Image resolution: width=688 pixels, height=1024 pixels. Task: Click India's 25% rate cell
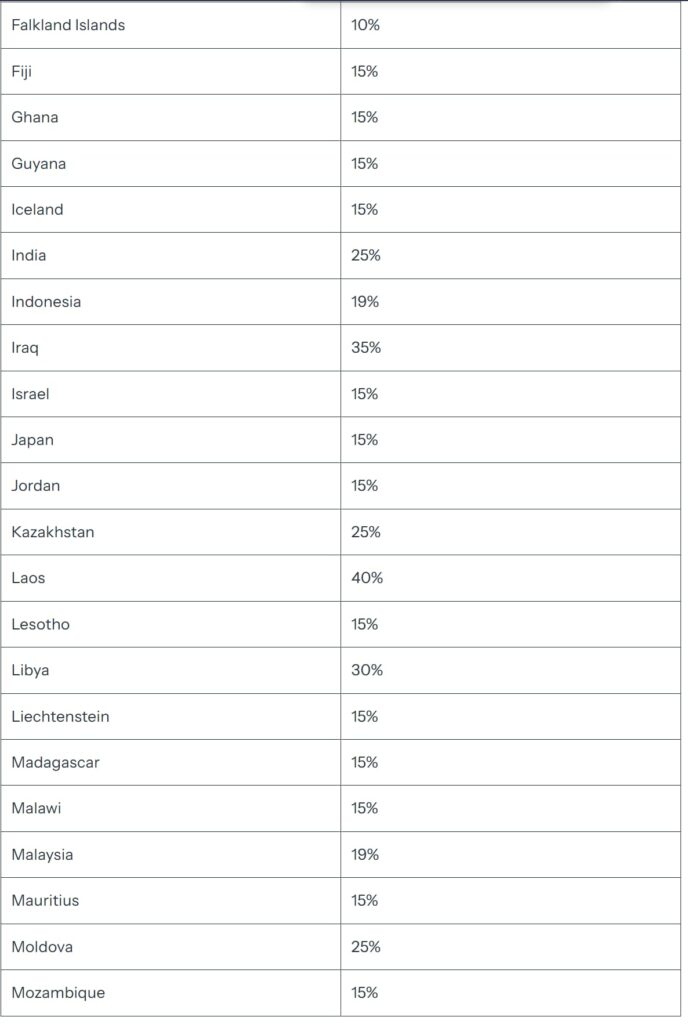point(366,255)
